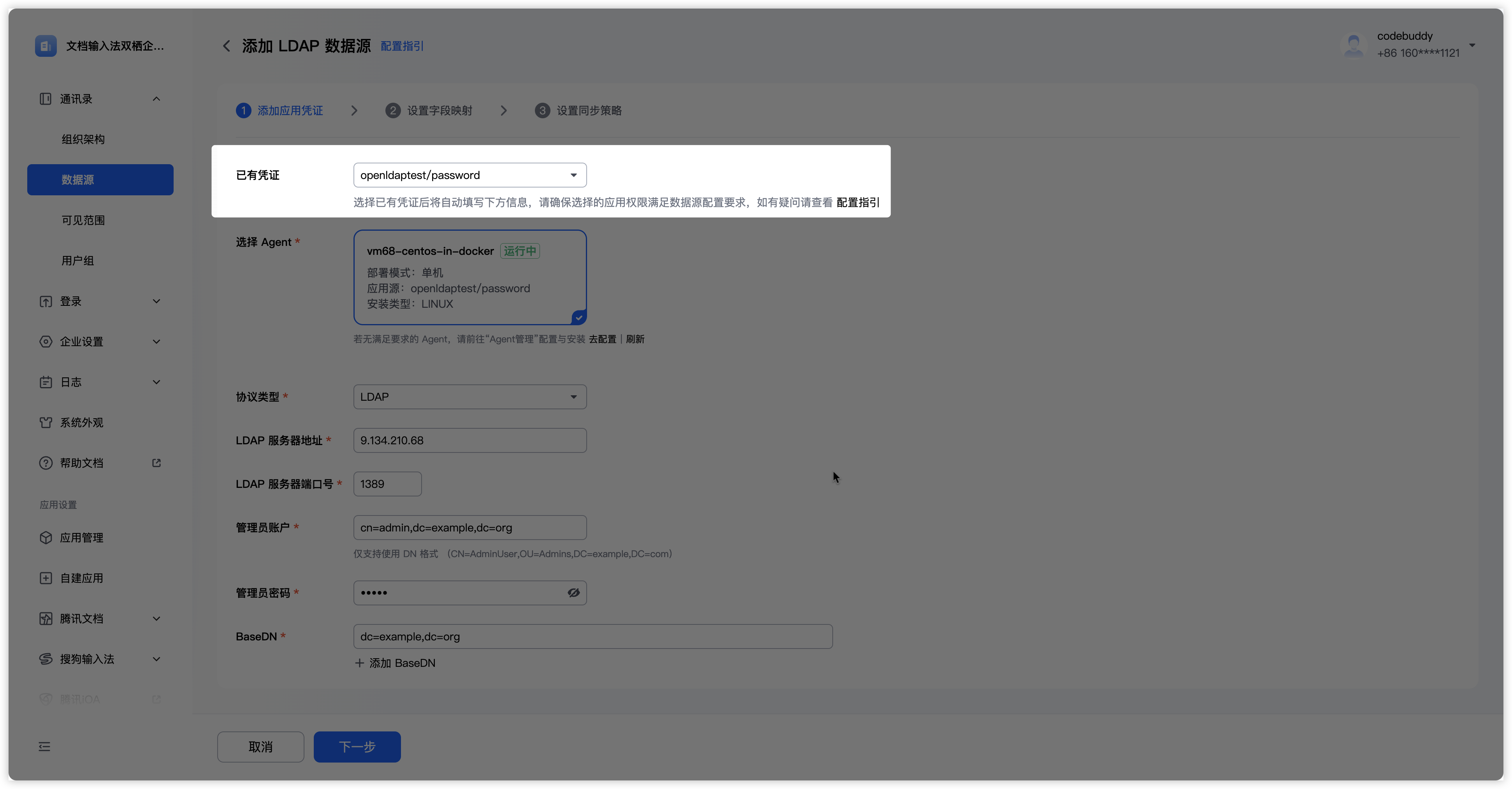Click the 下一步 button
1512x789 pixels.
(x=357, y=746)
